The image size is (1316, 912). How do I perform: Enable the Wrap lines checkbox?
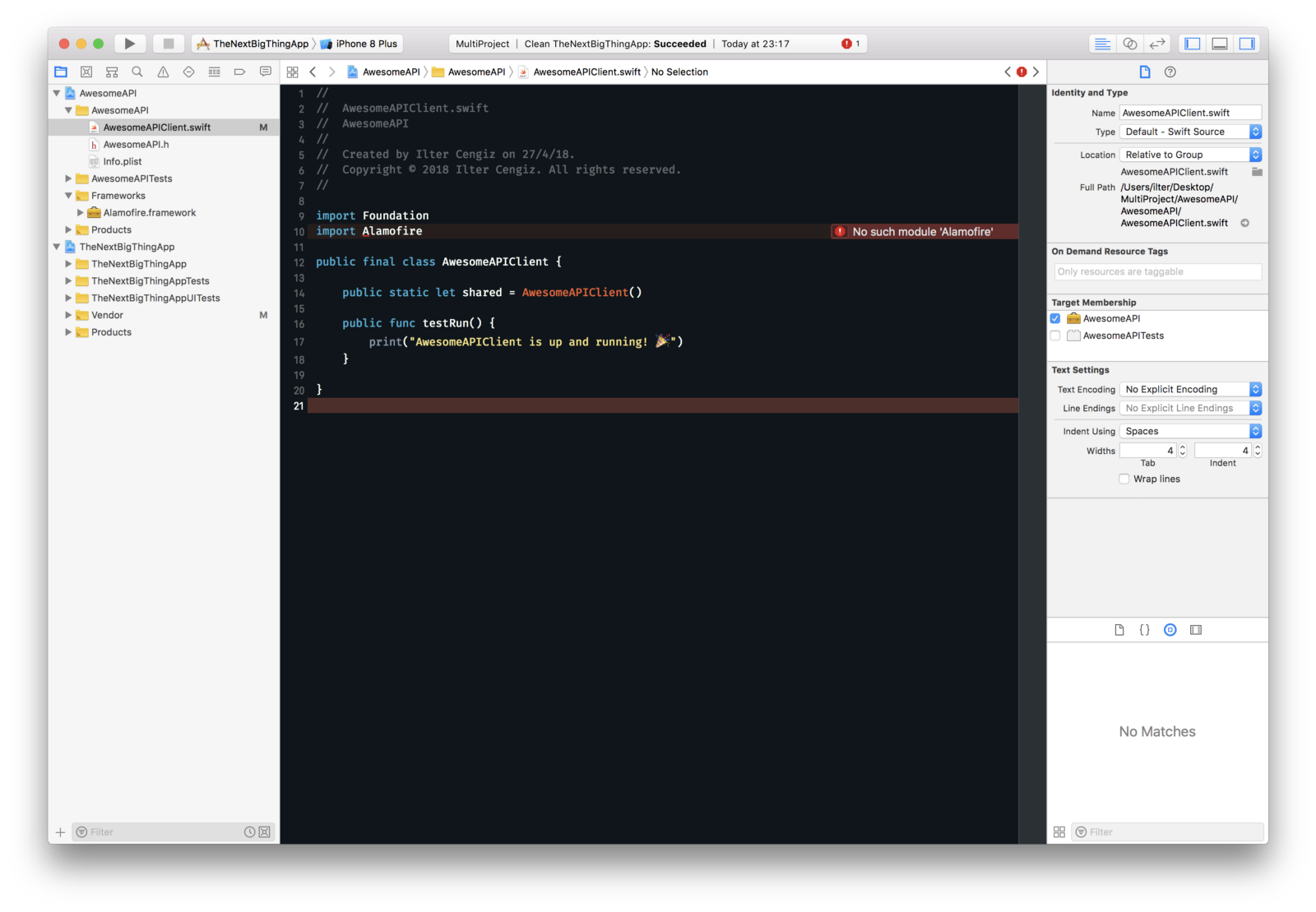tap(1124, 479)
